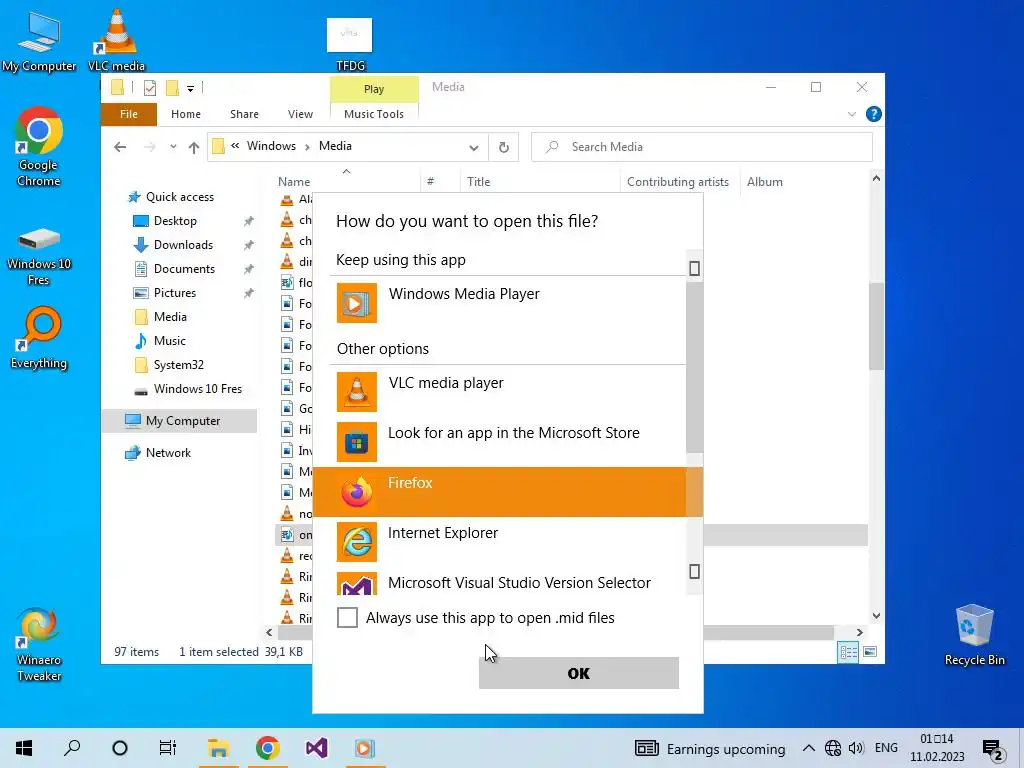Sort by Album column header
The width and height of the screenshot is (1024, 768).
[764, 182]
